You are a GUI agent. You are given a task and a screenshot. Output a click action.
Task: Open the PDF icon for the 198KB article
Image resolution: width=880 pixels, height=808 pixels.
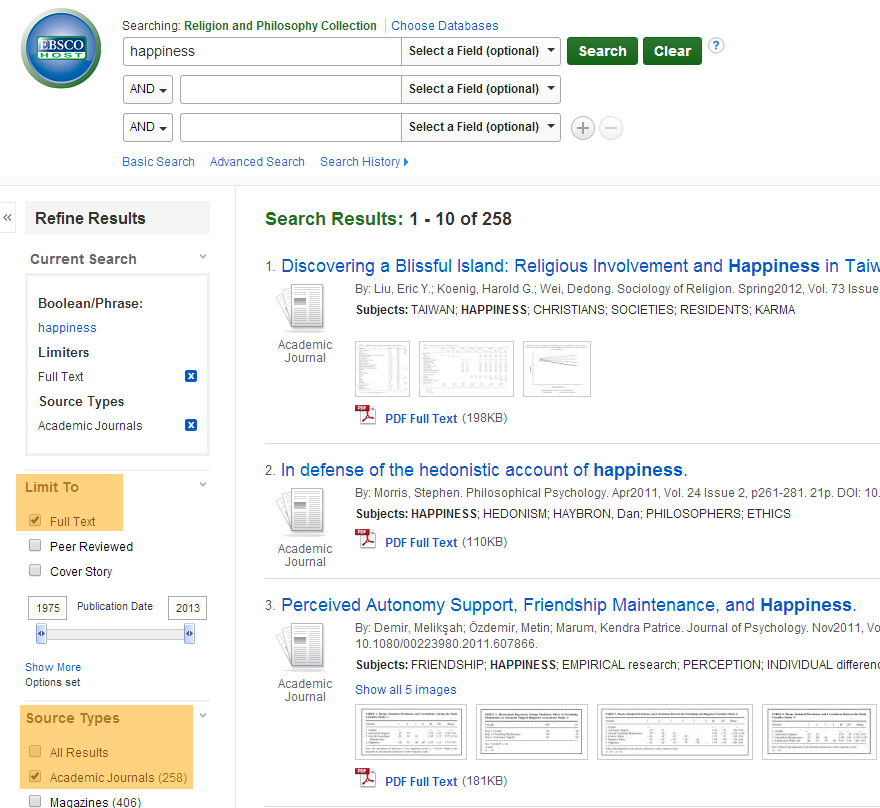click(x=365, y=415)
